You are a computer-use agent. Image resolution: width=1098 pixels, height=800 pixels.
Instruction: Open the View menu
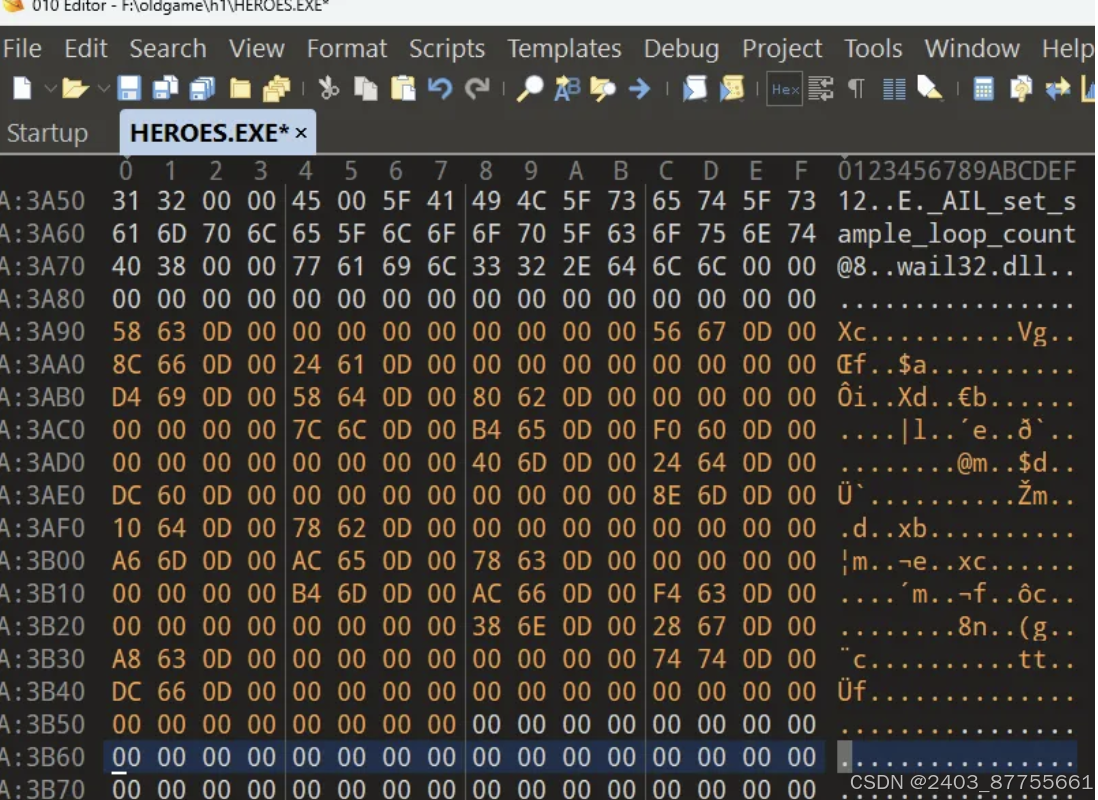point(257,48)
